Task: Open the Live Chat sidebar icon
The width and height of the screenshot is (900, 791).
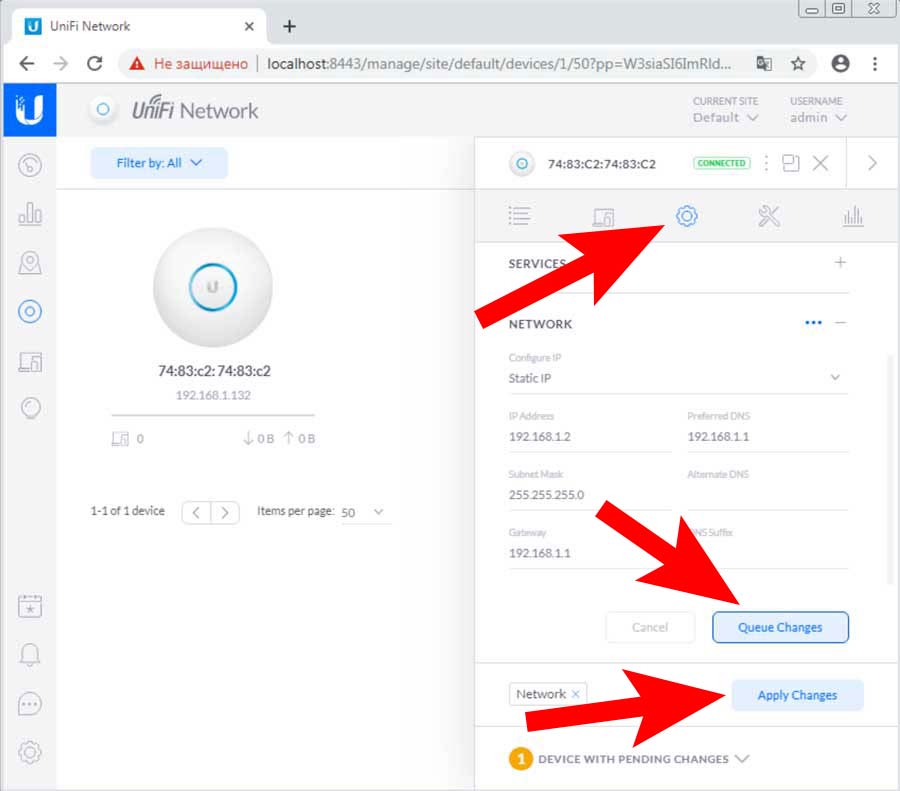Action: [x=30, y=704]
